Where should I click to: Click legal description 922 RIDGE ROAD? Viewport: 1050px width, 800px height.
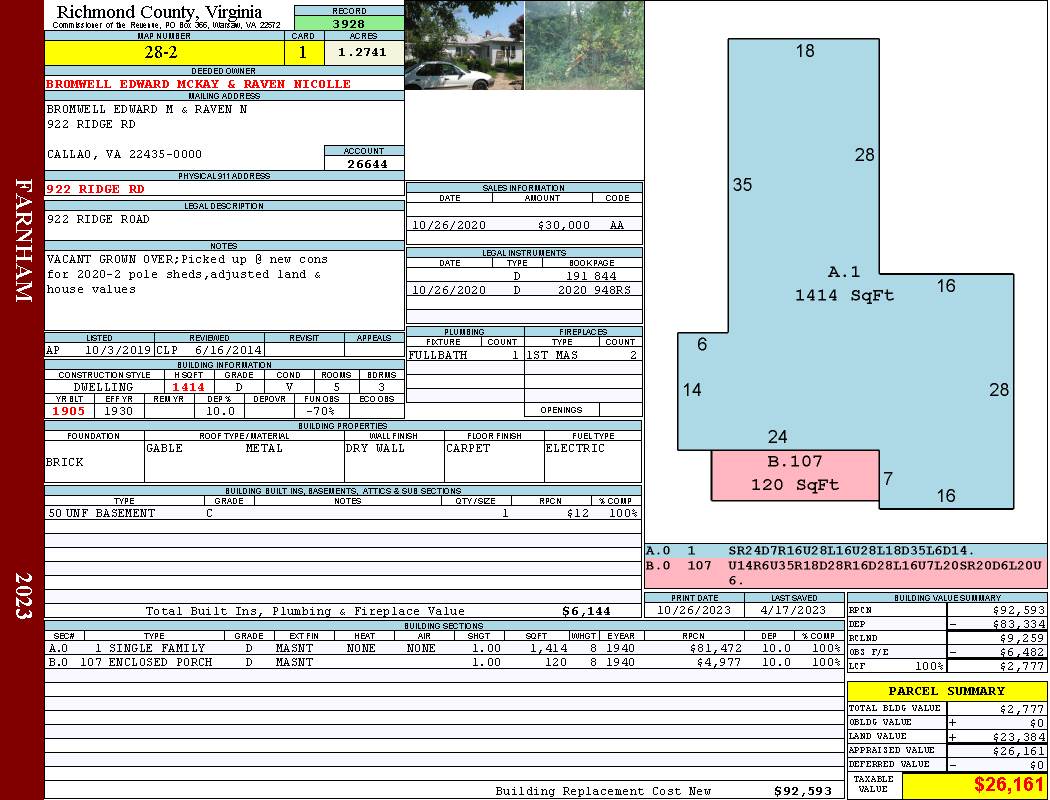[98, 220]
